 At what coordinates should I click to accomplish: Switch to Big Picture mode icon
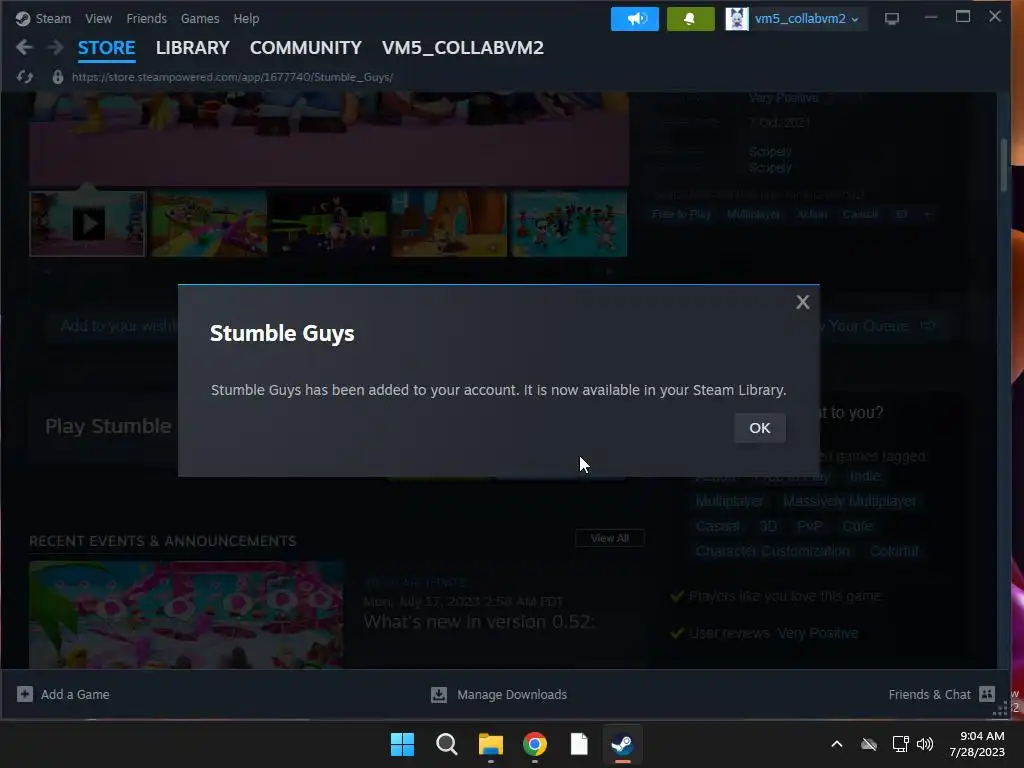[x=891, y=18]
